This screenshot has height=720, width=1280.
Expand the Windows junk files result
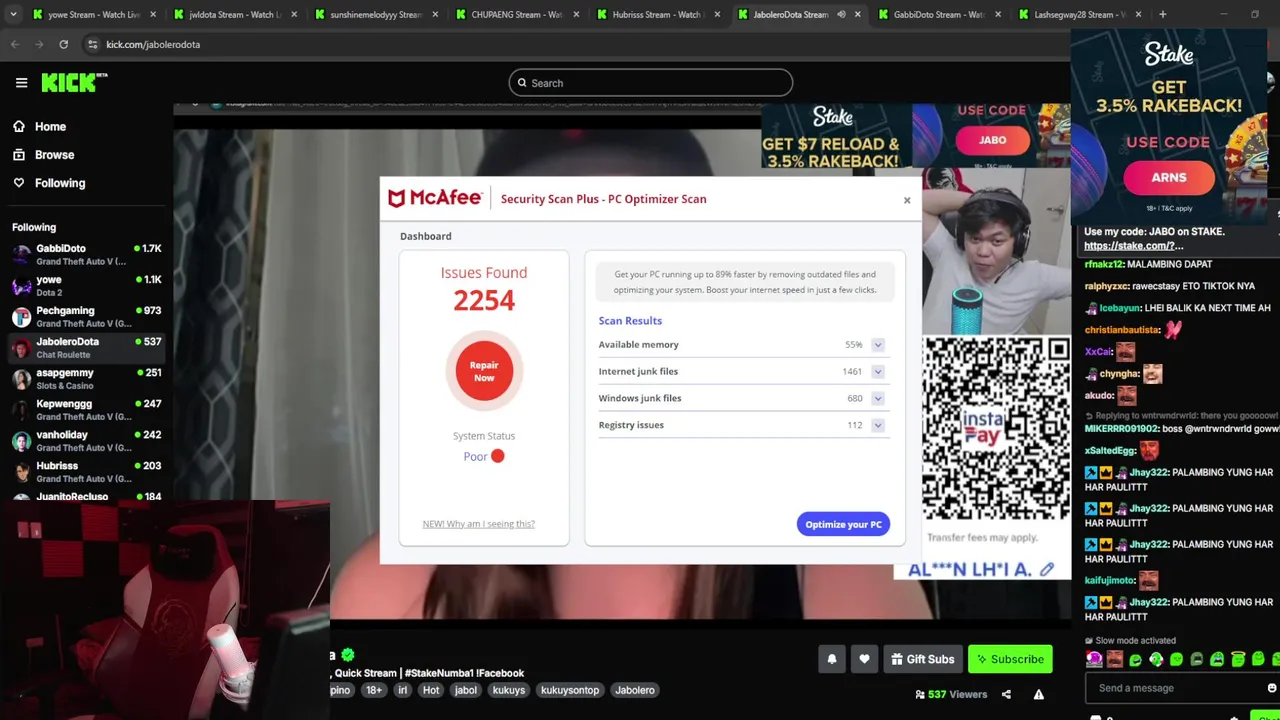(877, 398)
